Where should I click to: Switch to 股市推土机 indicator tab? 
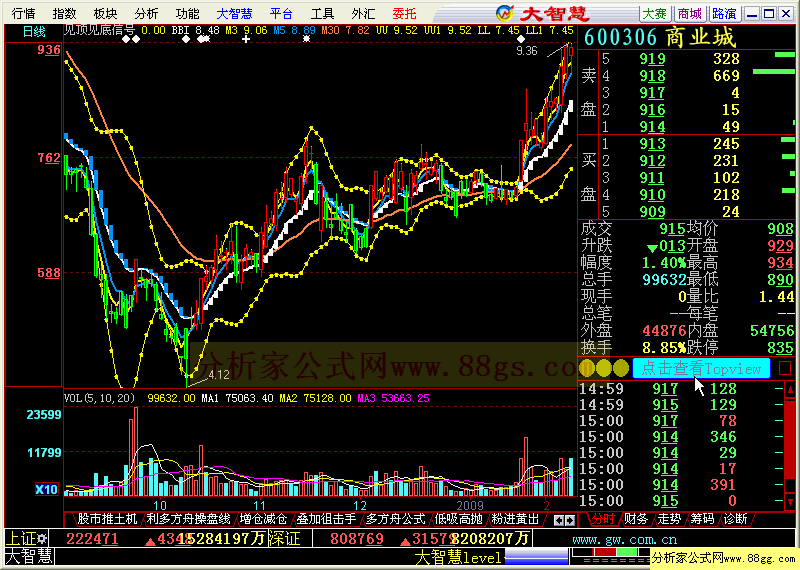coord(107,519)
